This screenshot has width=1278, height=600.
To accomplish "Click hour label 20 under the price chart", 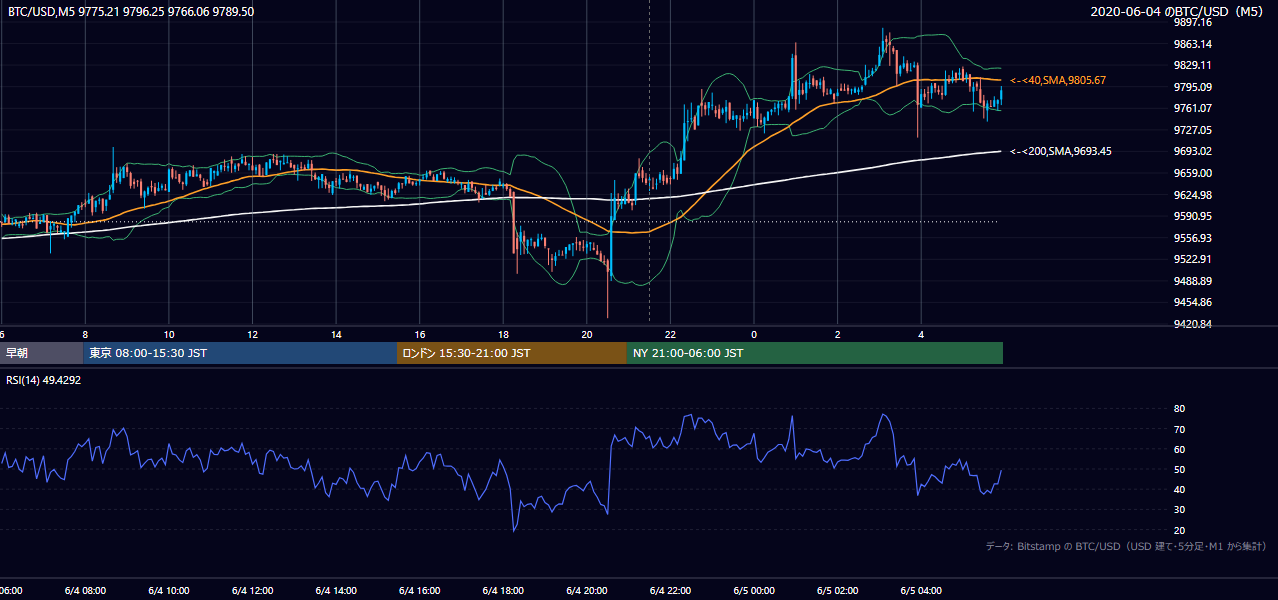I will coord(587,335).
